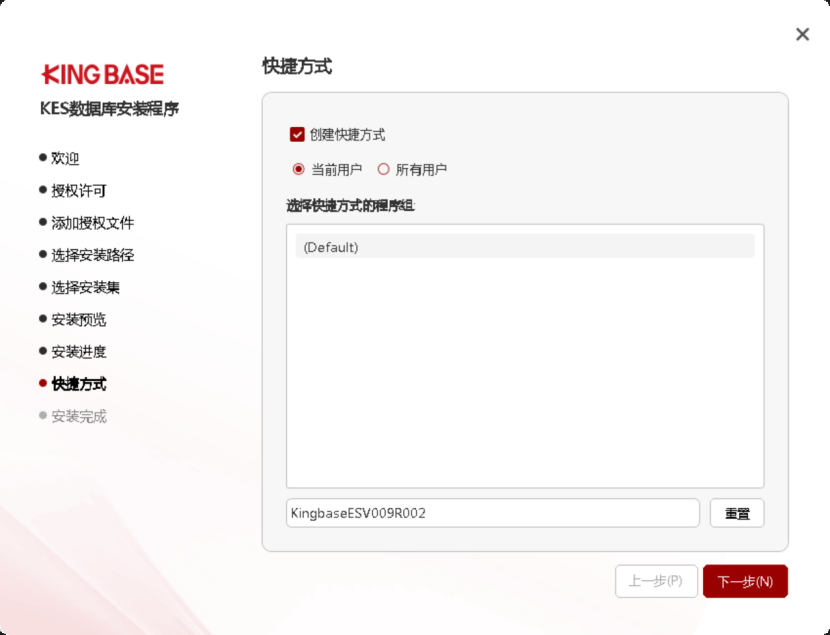The image size is (830, 635).
Task: Open the 安装预览 step
Action: click(x=78, y=319)
